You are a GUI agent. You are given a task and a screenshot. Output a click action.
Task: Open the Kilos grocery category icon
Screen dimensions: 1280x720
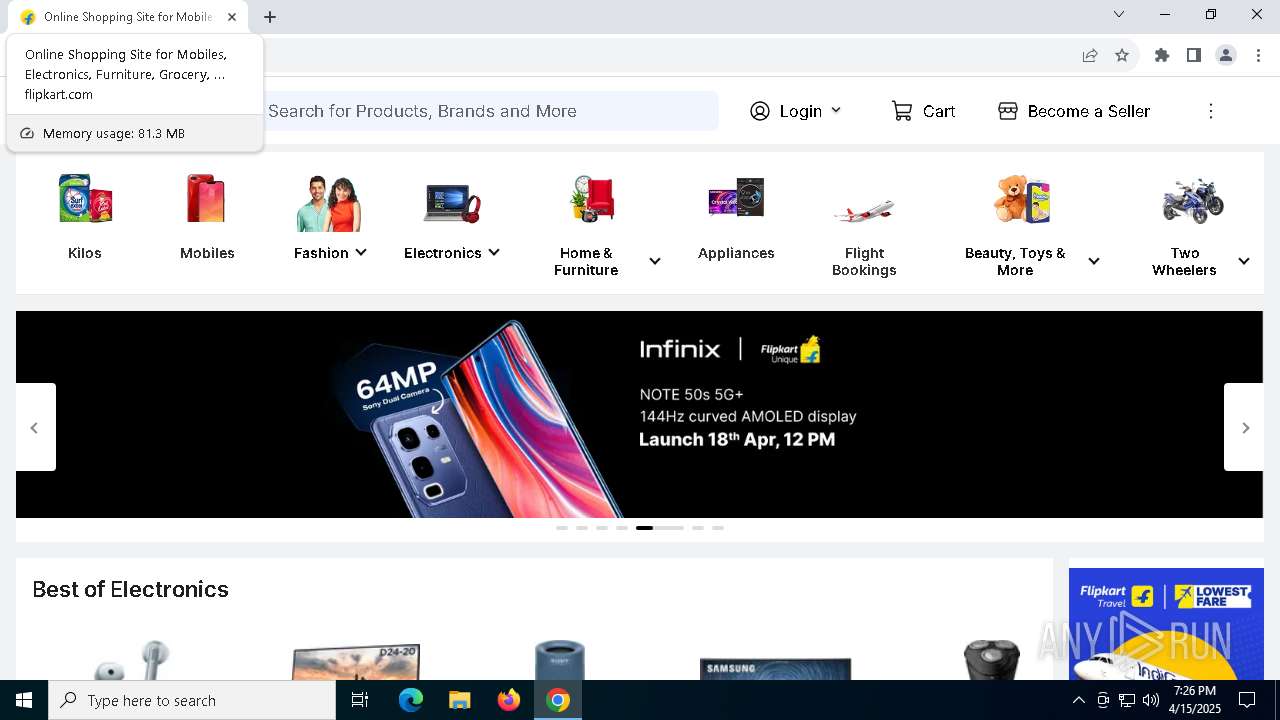pos(85,200)
